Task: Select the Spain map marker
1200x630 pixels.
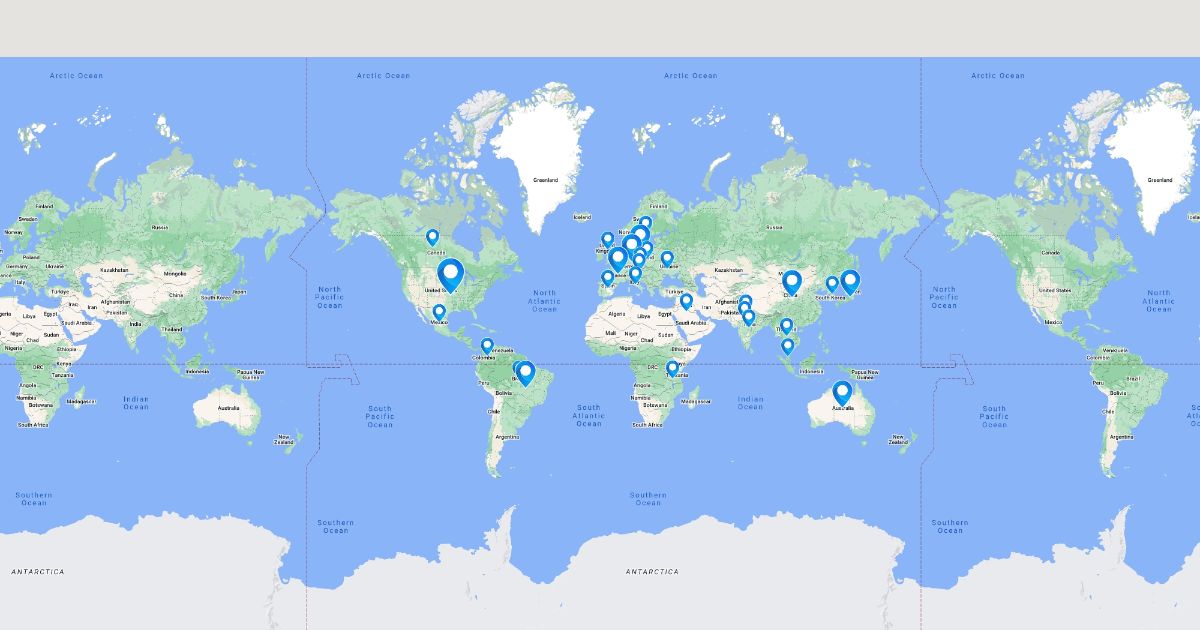Action: 607,277
